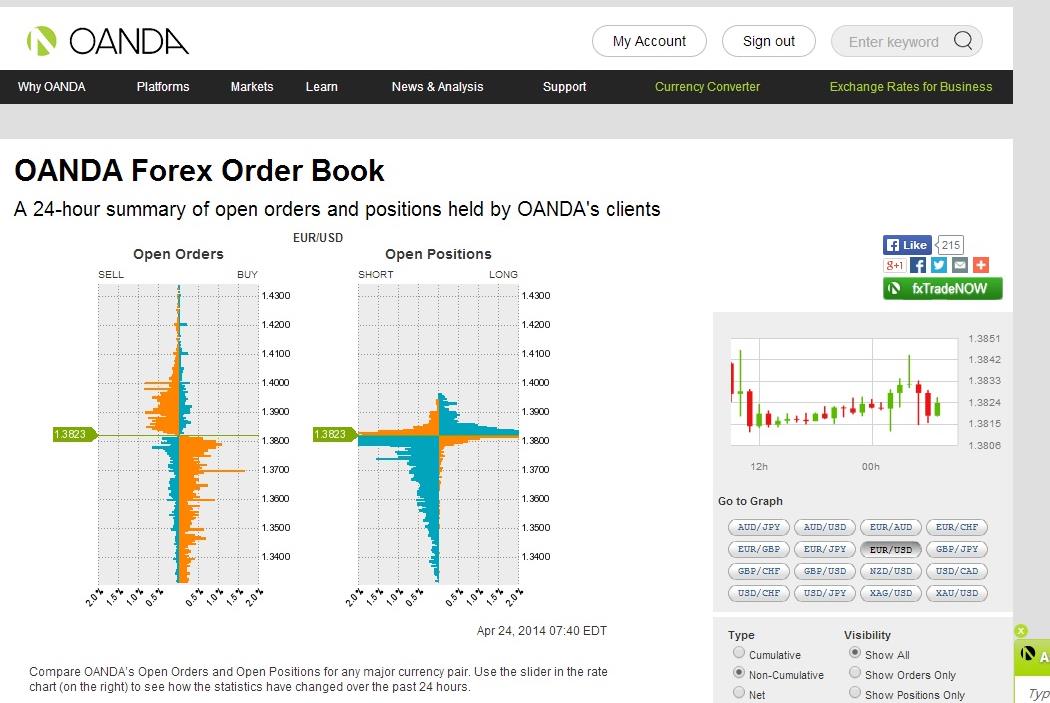
Task: Select the Cumulative type option
Action: (739, 652)
